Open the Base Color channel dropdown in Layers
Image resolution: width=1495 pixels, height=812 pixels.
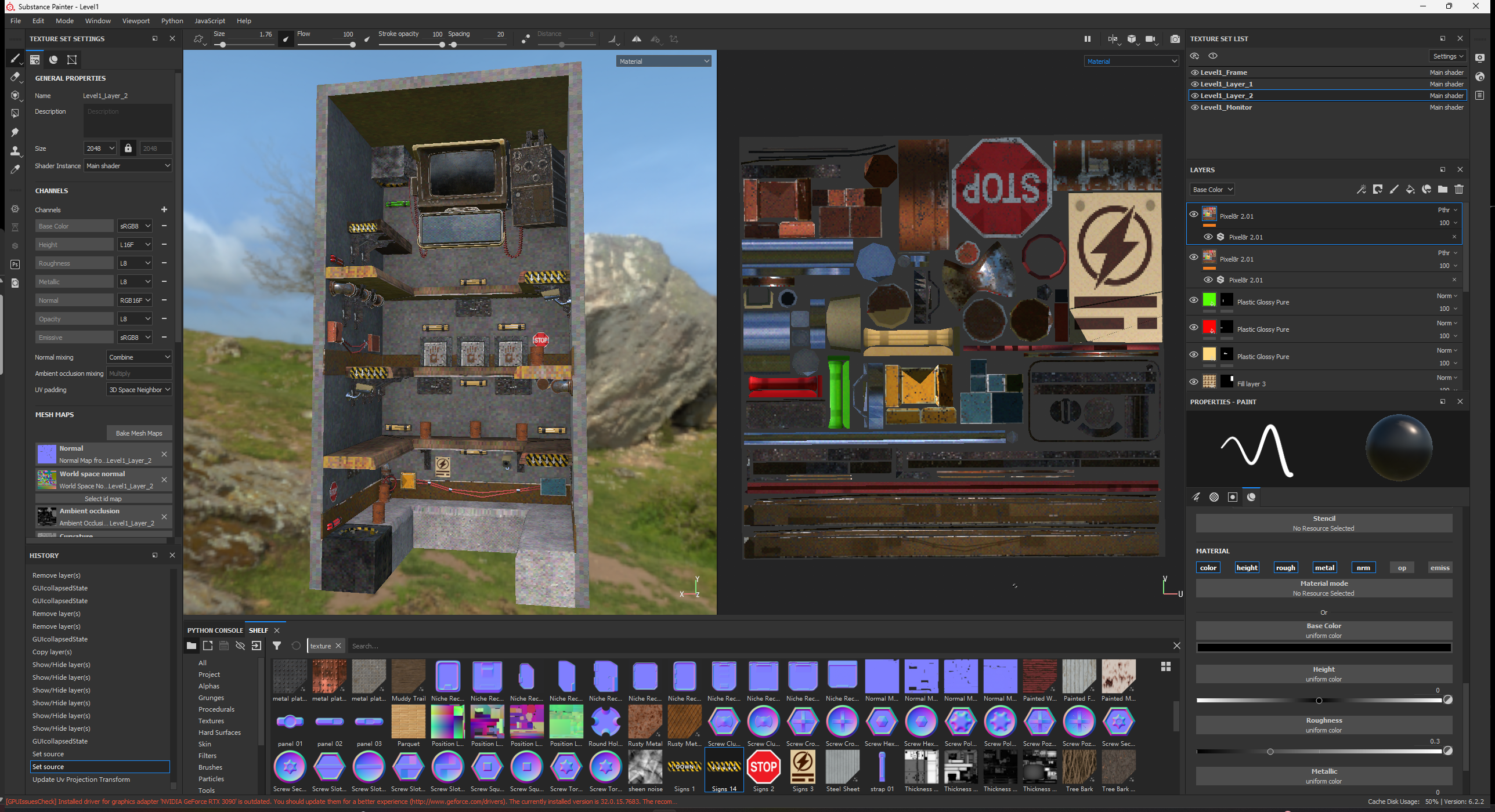pyautogui.click(x=1212, y=190)
